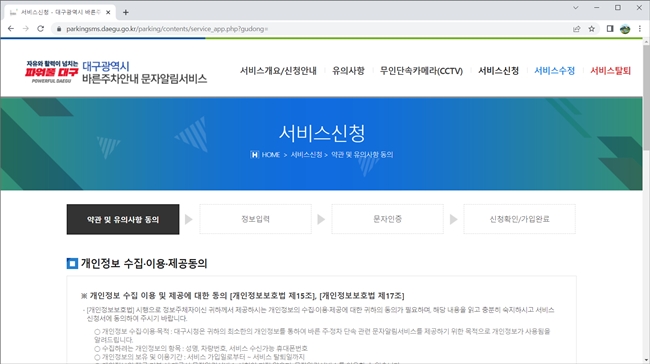Minimize the Chrome window
Viewport: 650px width, 364px height.
point(597,7)
